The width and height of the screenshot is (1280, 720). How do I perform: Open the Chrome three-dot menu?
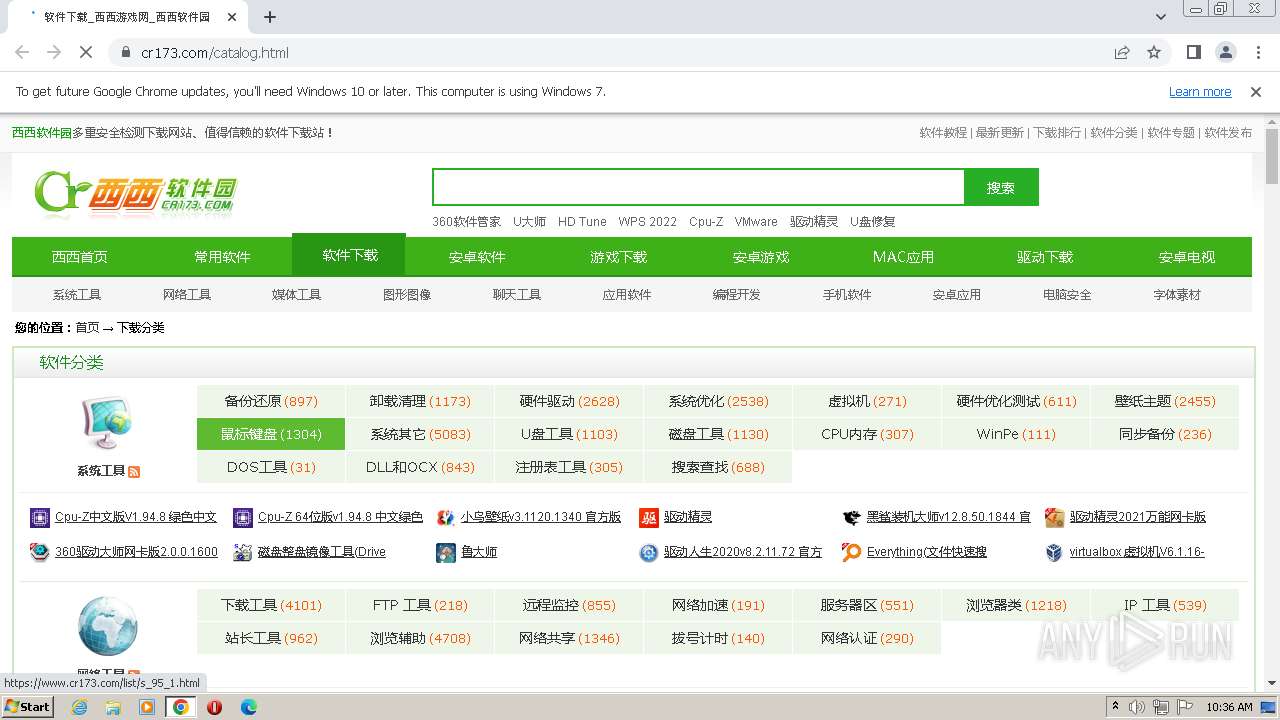click(1256, 52)
